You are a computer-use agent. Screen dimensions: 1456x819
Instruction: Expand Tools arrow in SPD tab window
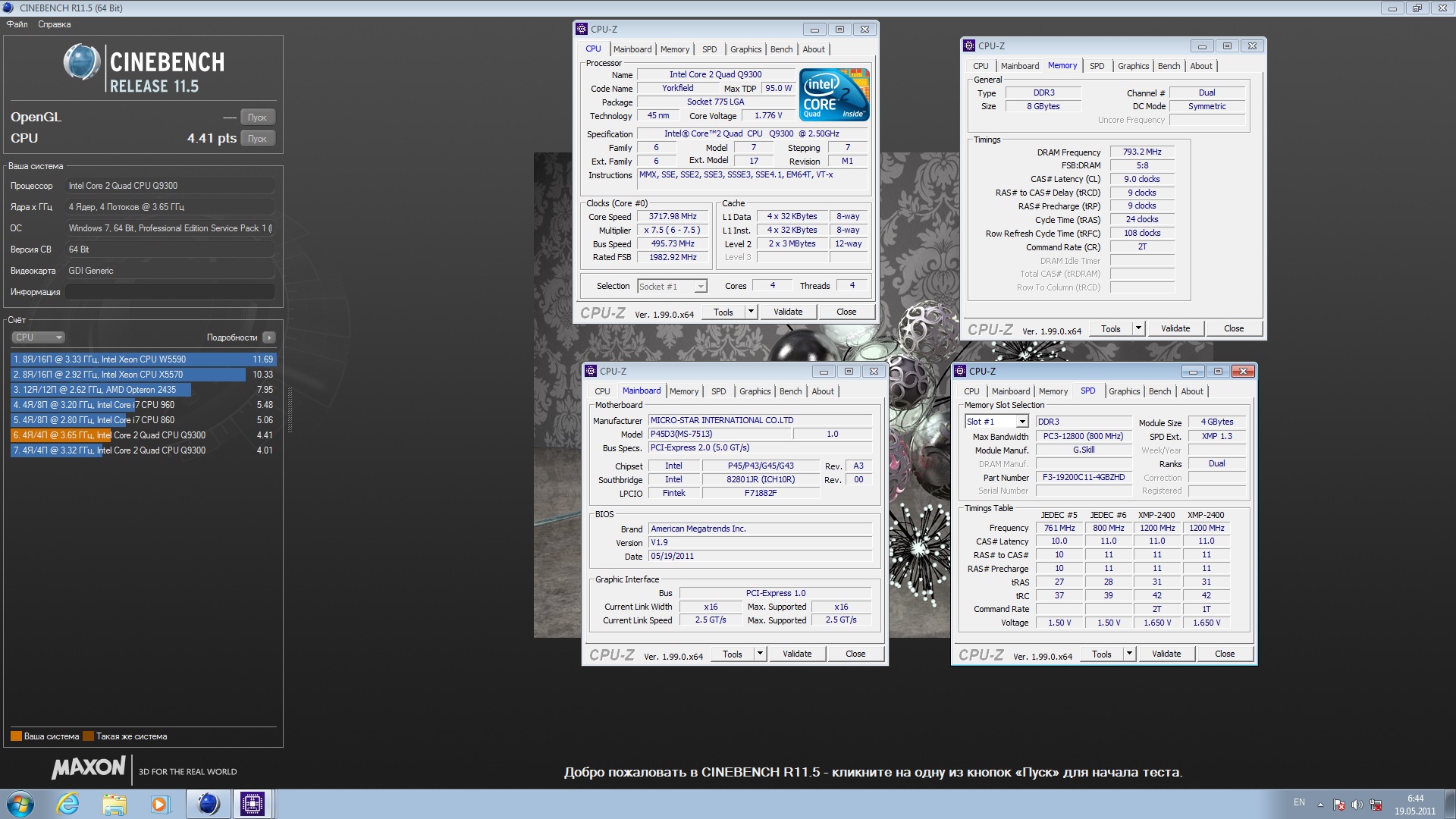click(x=1129, y=654)
